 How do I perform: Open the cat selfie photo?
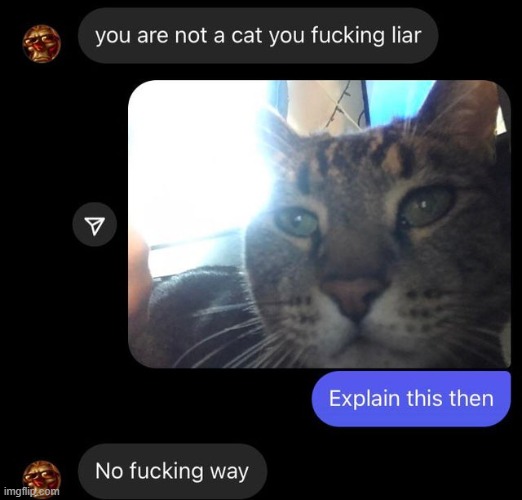point(319,224)
